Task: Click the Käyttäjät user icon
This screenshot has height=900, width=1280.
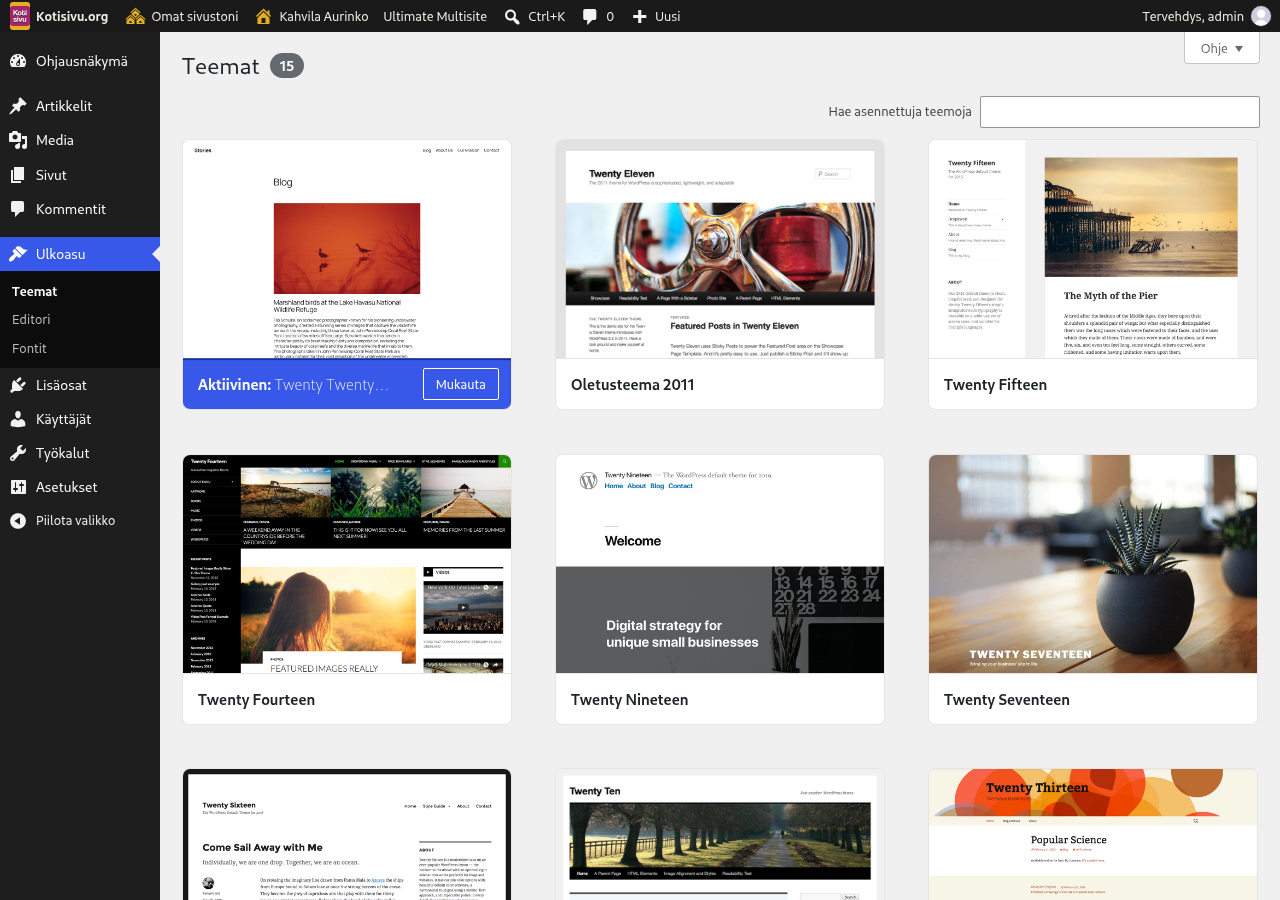Action: (18, 419)
